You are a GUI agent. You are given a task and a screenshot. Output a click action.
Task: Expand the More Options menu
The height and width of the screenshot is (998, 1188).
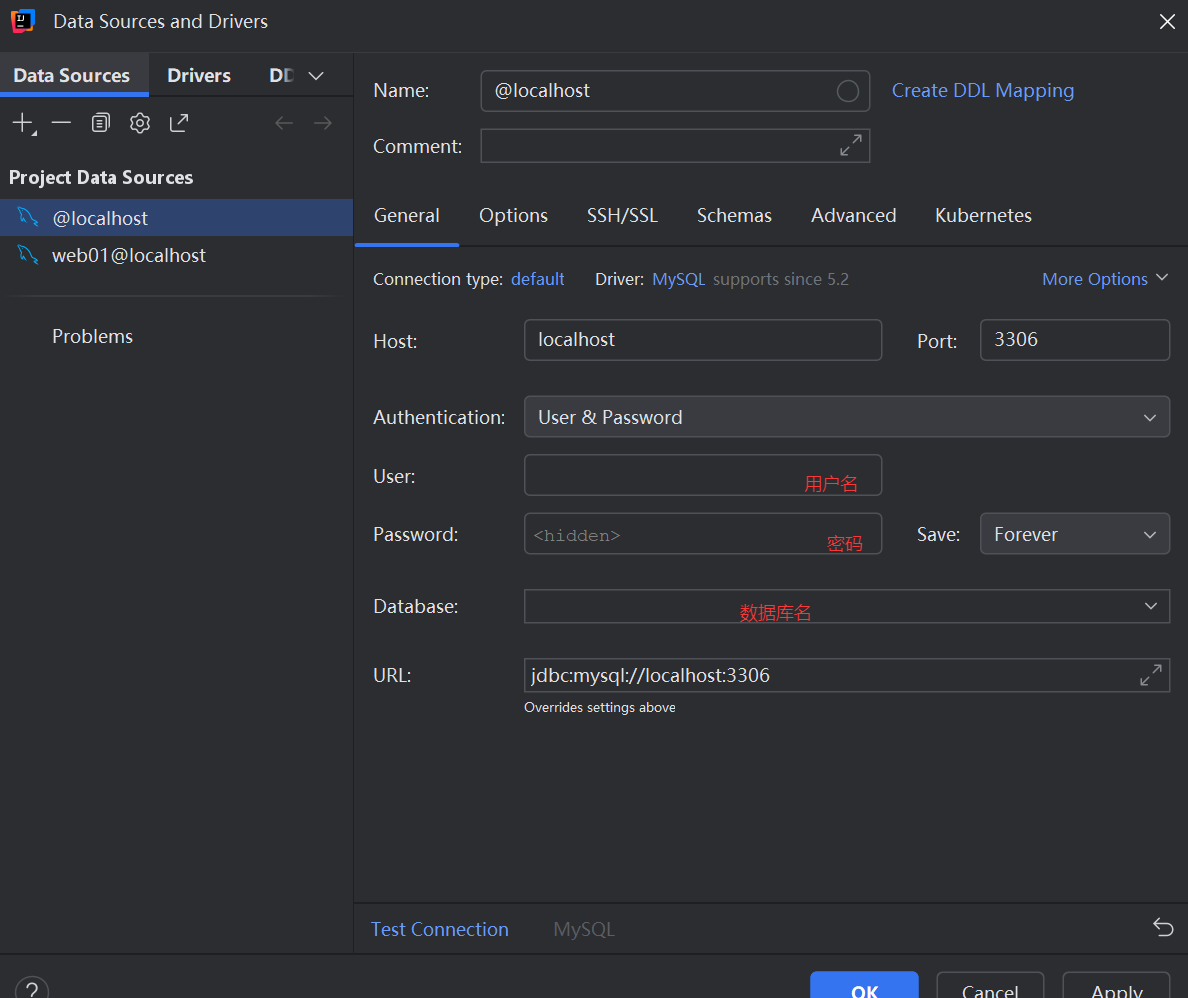tap(1105, 279)
